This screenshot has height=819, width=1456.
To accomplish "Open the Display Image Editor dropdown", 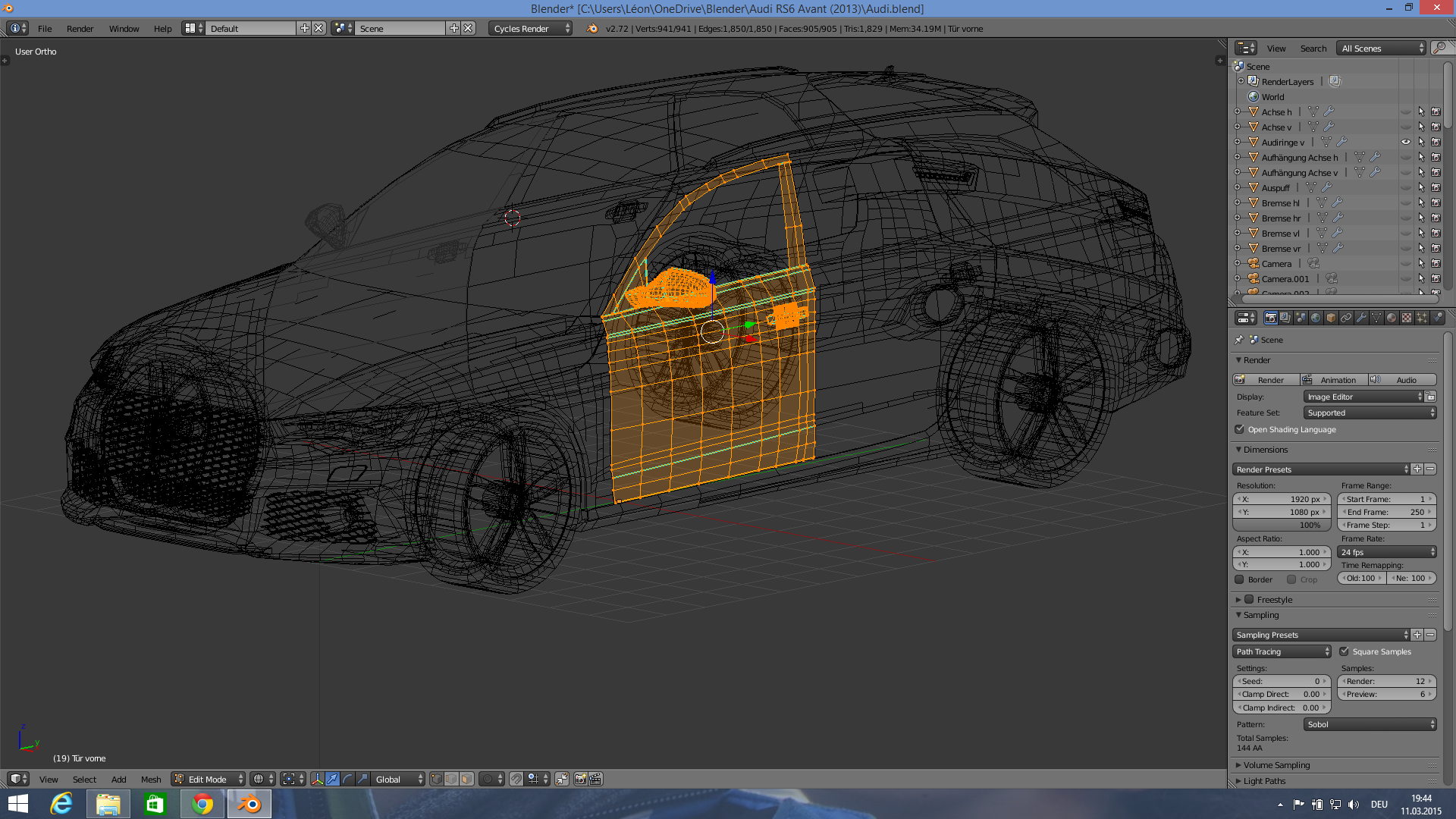I will (1363, 397).
